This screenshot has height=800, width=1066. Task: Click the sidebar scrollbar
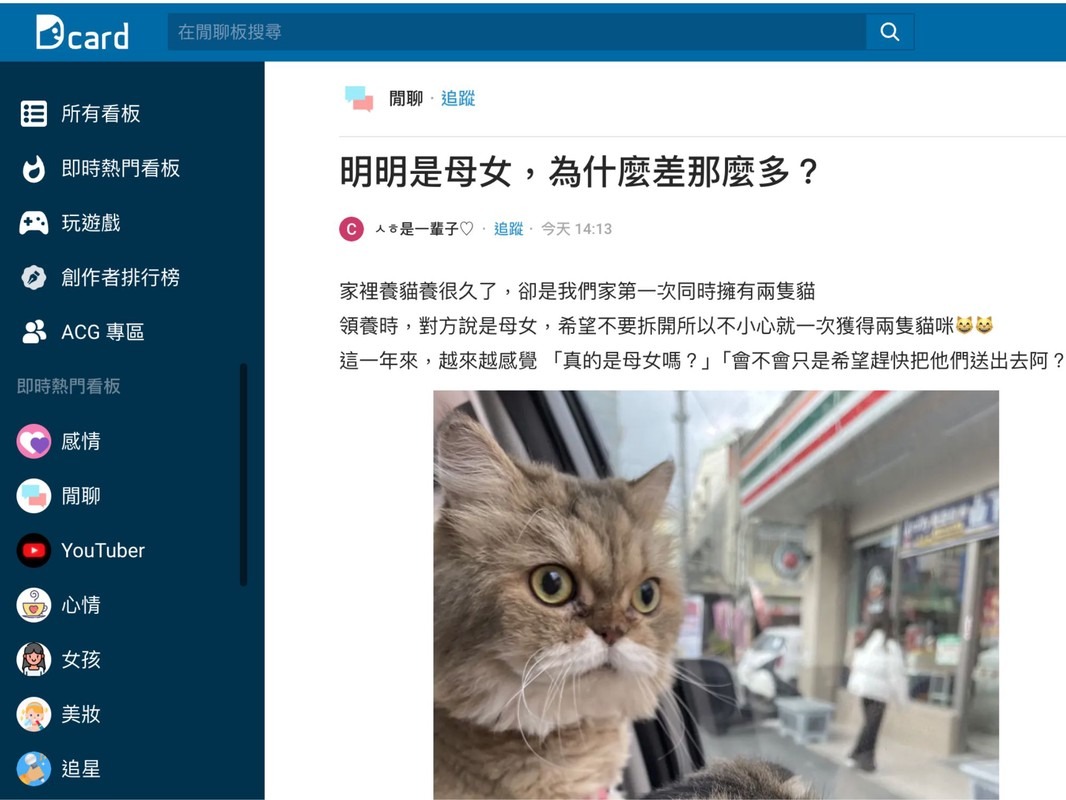[x=243, y=474]
